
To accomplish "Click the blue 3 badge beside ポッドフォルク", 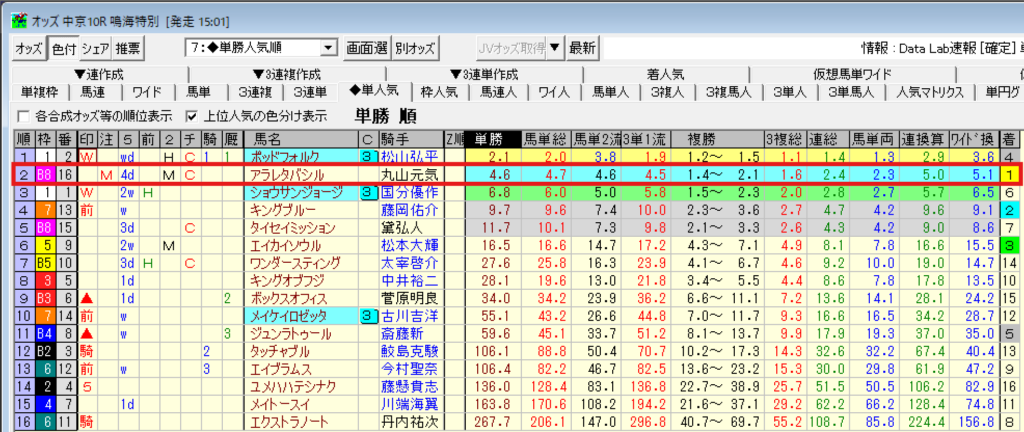I will point(367,157).
